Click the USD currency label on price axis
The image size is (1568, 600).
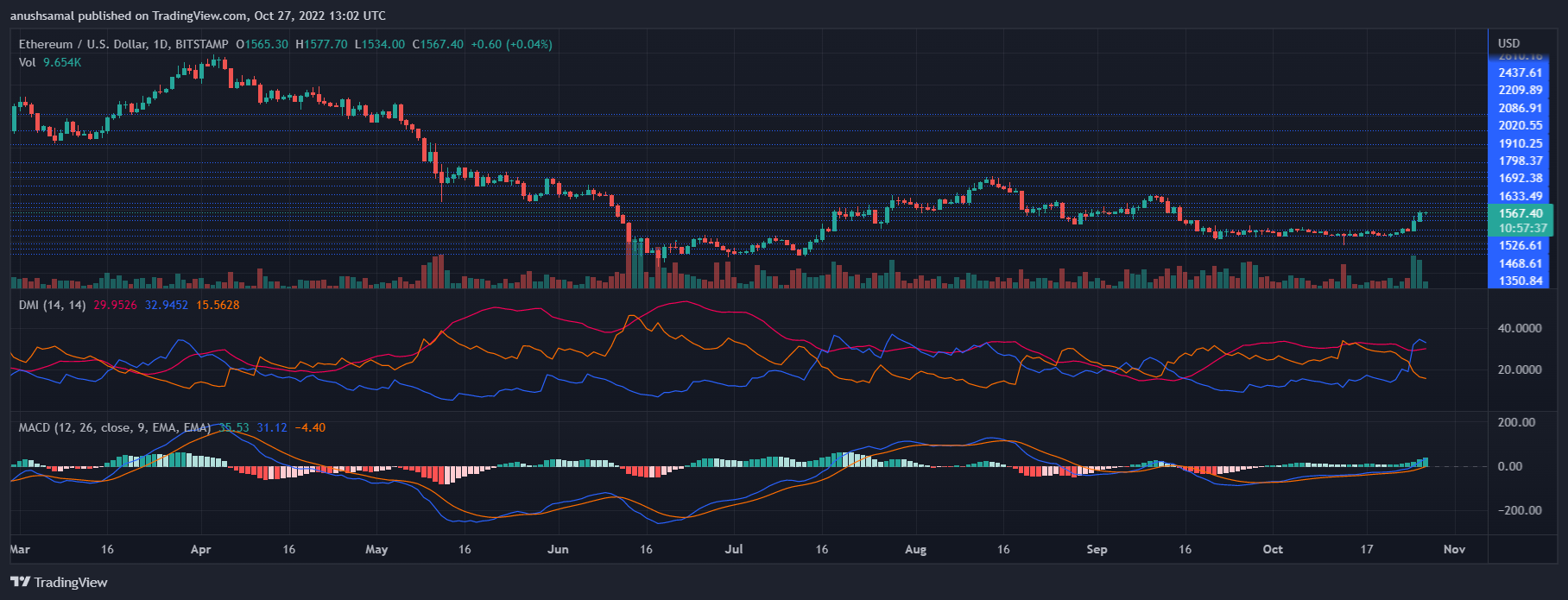coord(1508,43)
